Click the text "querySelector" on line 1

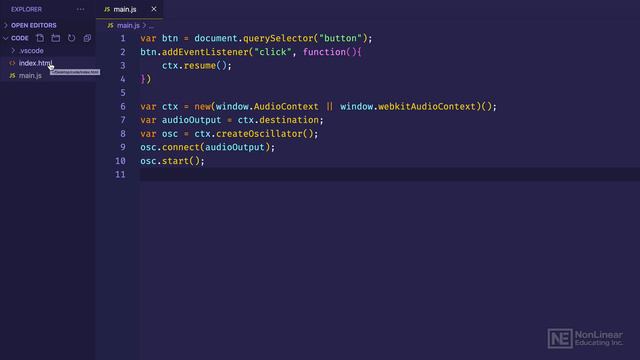pos(278,38)
